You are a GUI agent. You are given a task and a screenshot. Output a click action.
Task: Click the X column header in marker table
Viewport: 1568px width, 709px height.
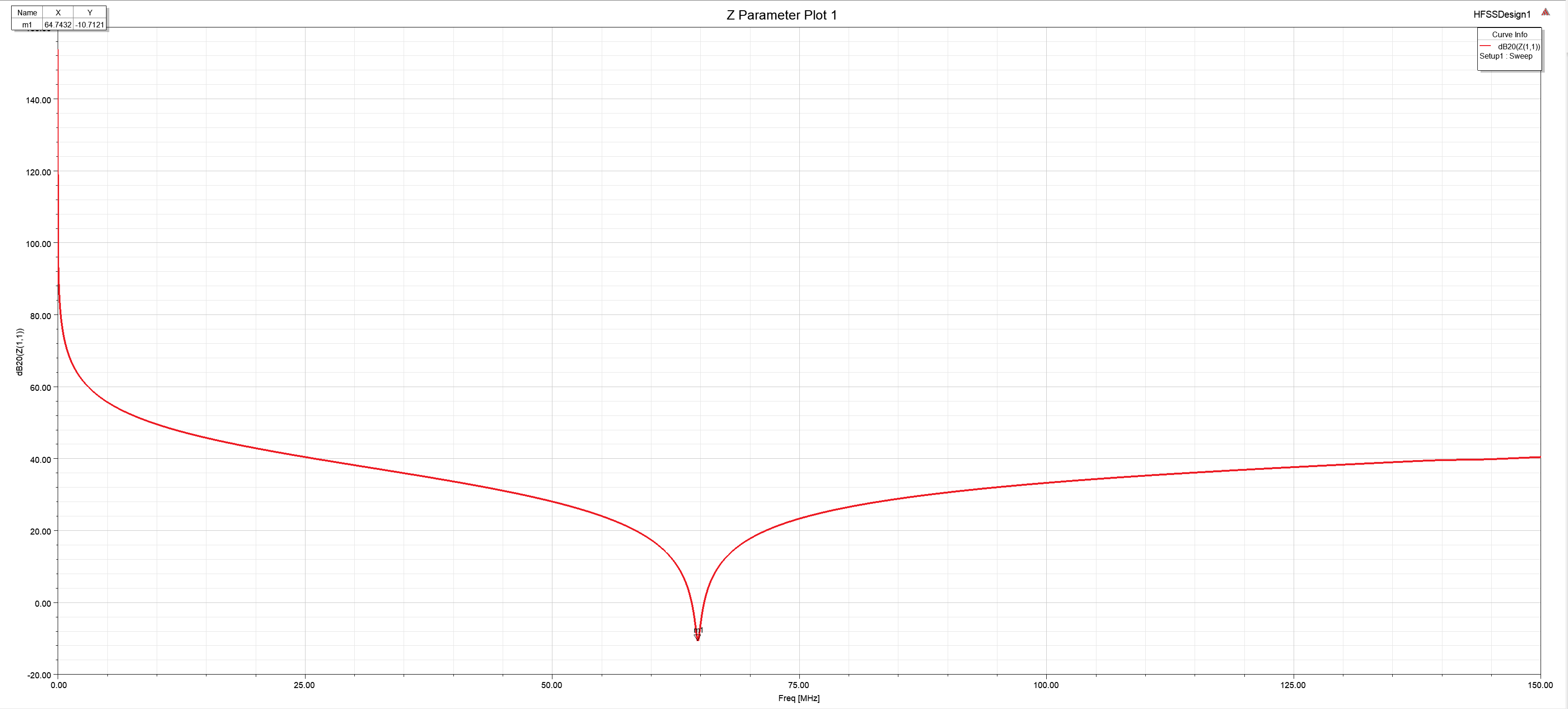[59, 13]
